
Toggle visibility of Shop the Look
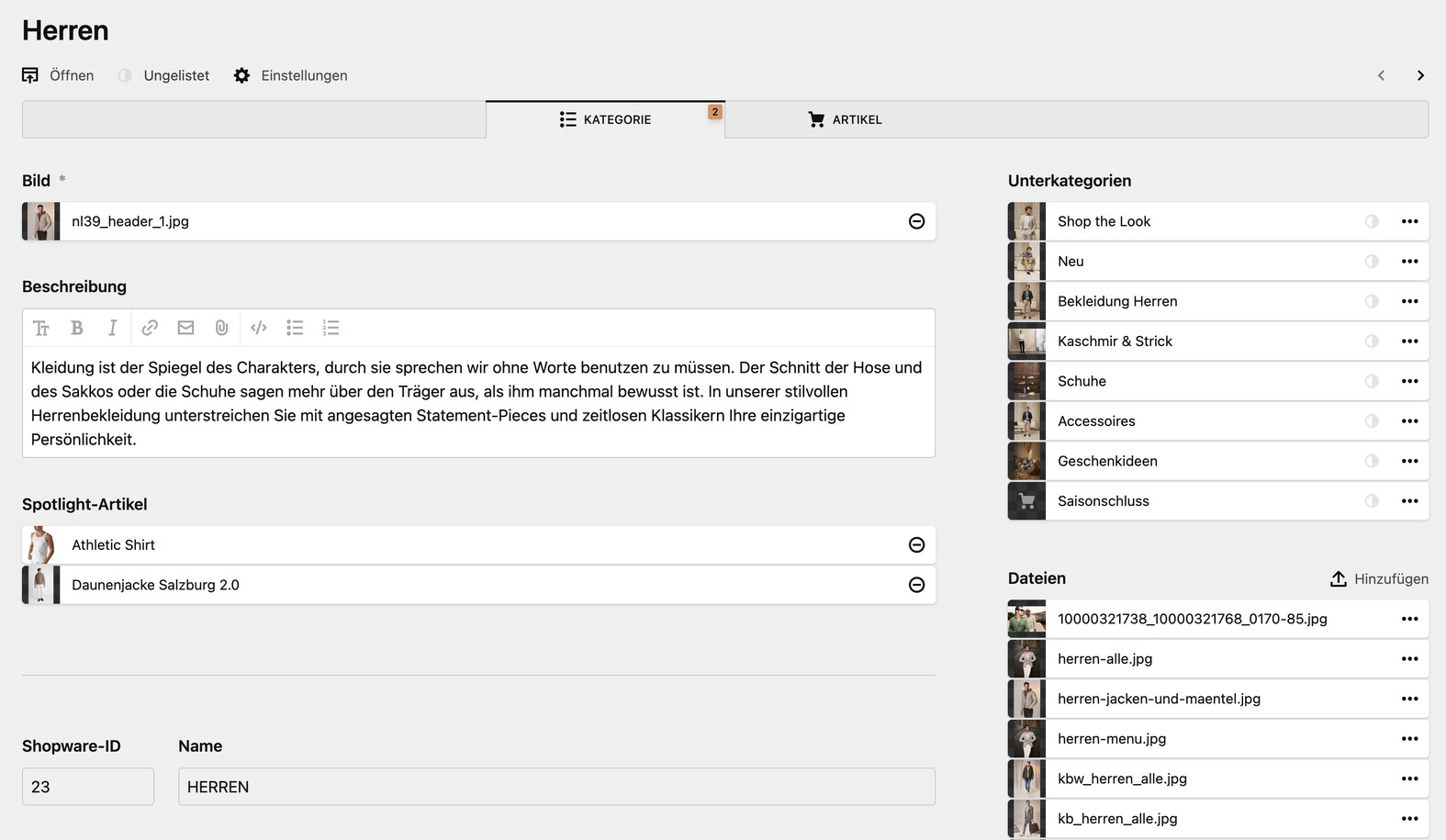(1372, 221)
